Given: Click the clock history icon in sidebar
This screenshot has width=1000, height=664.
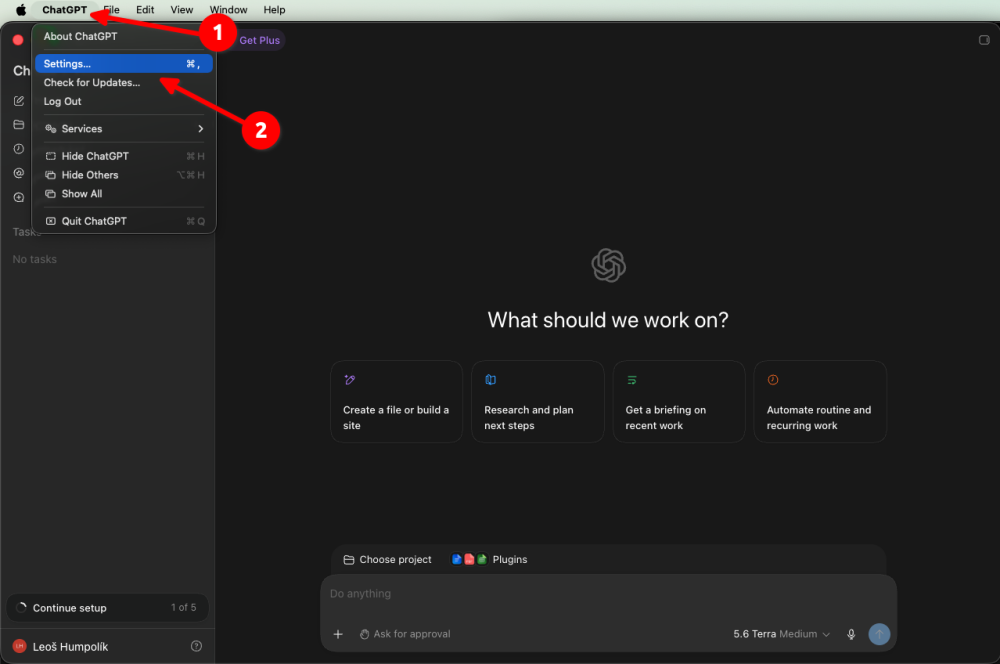Looking at the screenshot, I should pos(19,149).
